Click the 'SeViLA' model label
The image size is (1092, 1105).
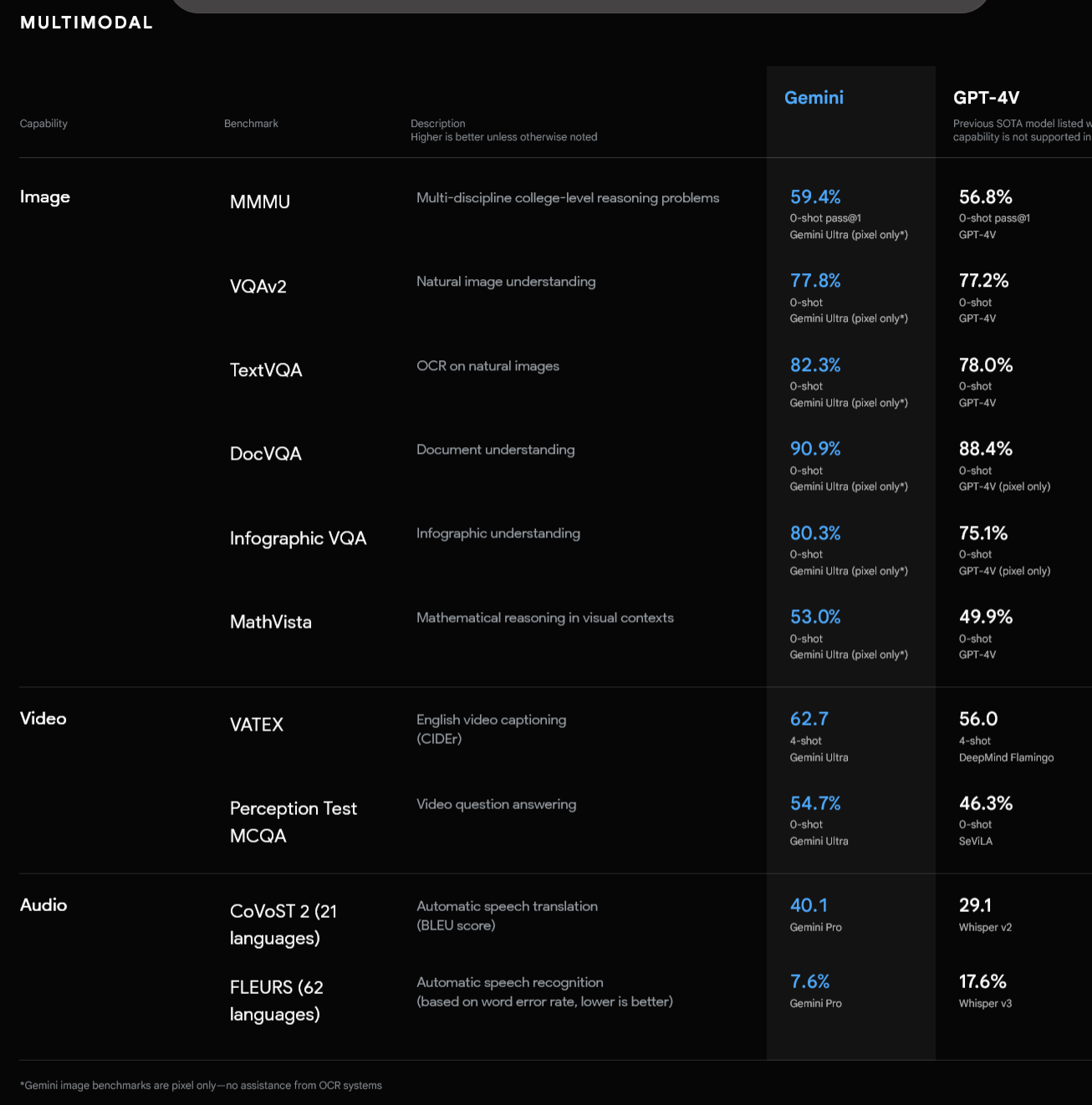pyautogui.click(x=976, y=842)
